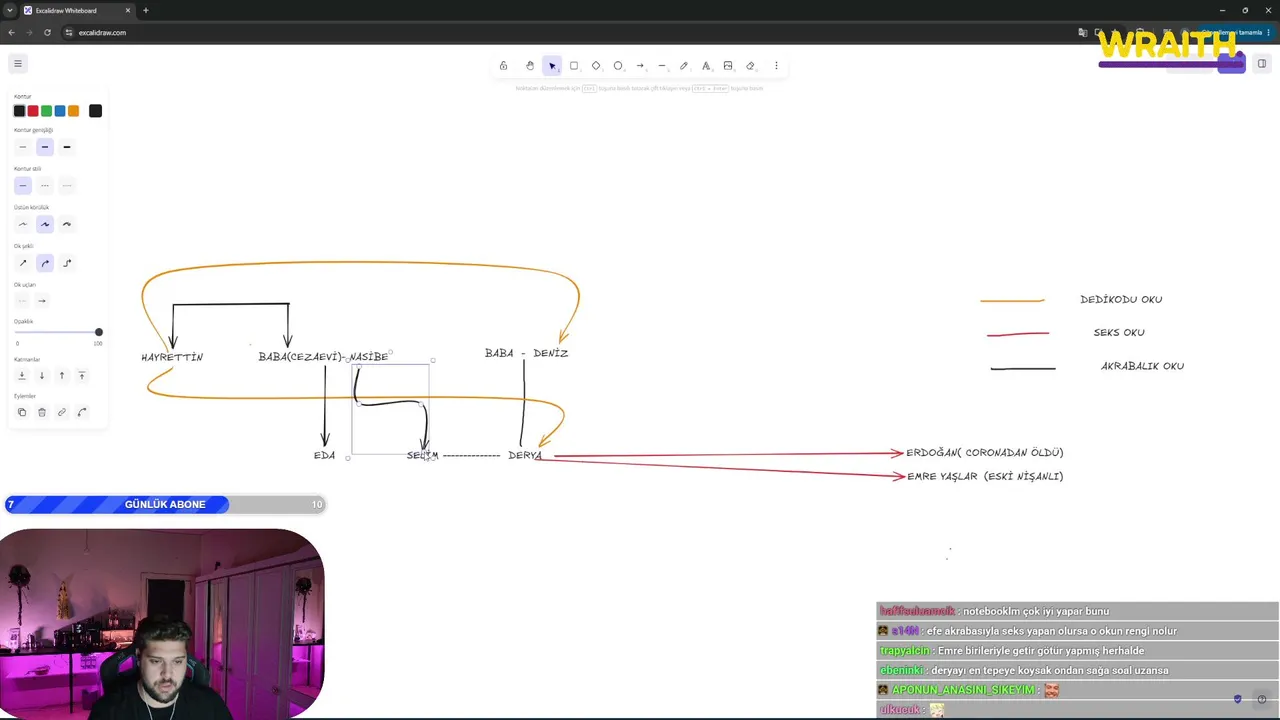Select the DEDİKODU OKU legend text
This screenshot has width=1280, height=720.
pyautogui.click(x=1121, y=299)
